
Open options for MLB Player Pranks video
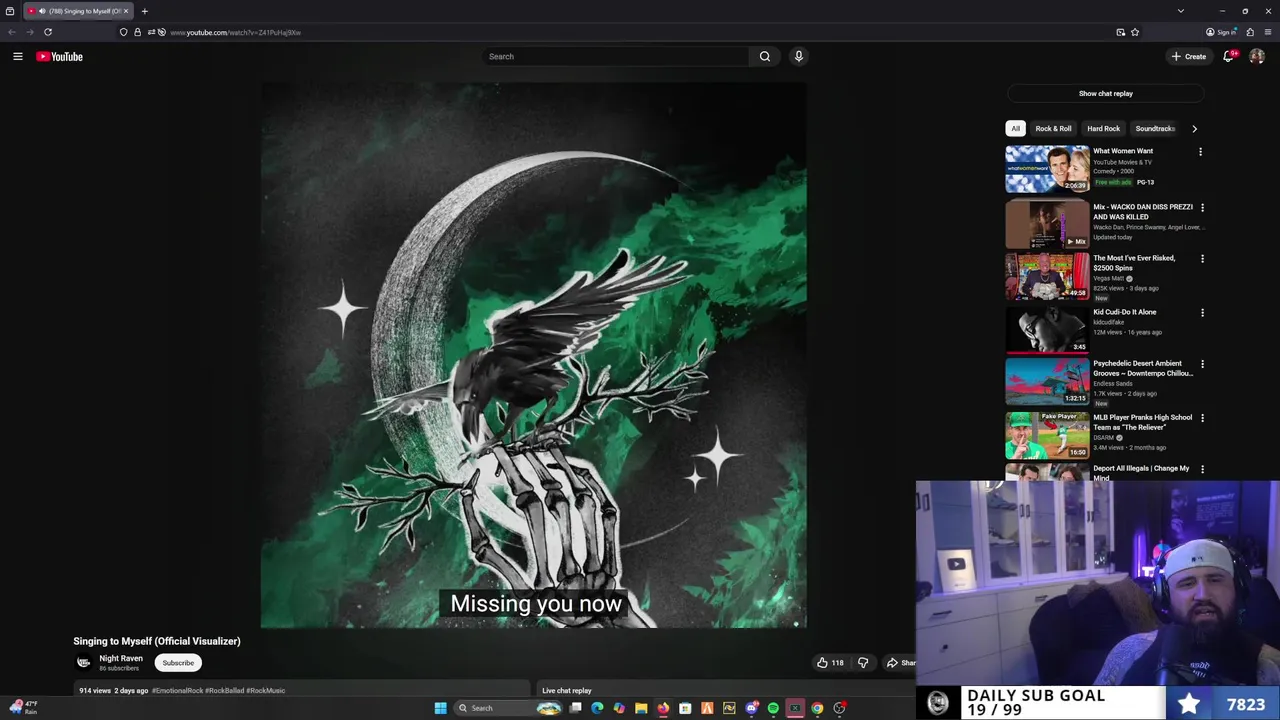point(1202,418)
